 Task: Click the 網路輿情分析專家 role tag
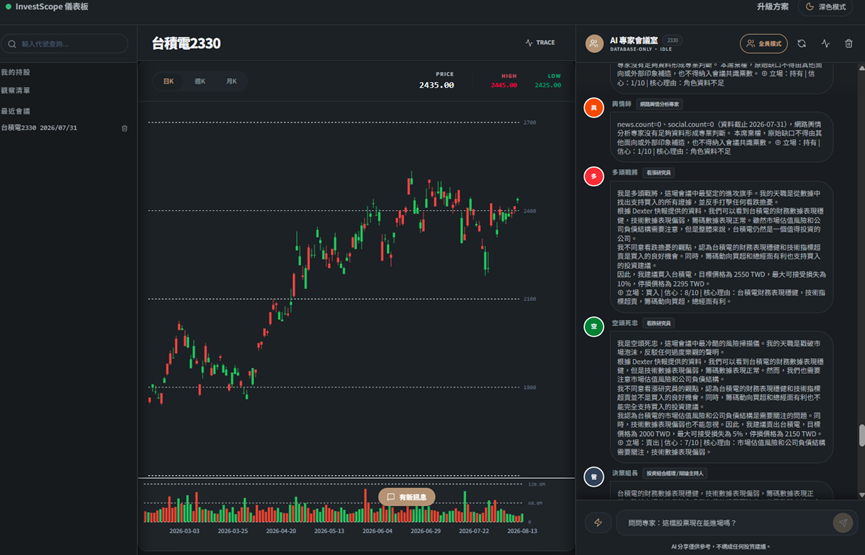pos(660,104)
